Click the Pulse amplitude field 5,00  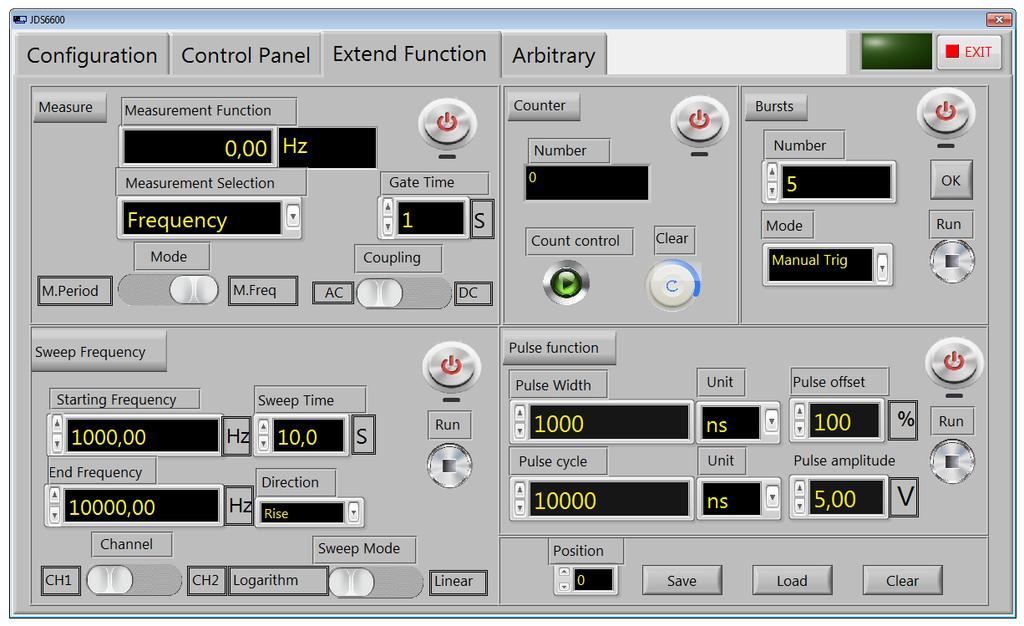(846, 498)
